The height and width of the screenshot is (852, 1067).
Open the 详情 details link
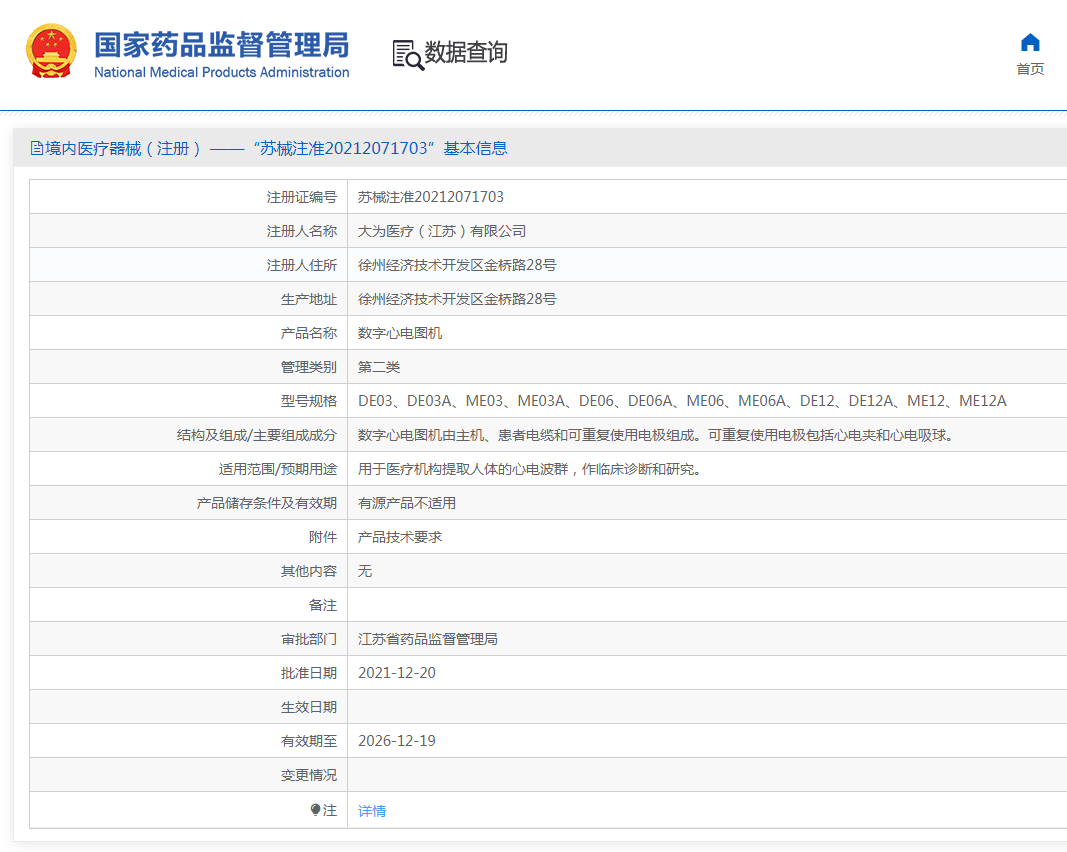point(372,810)
